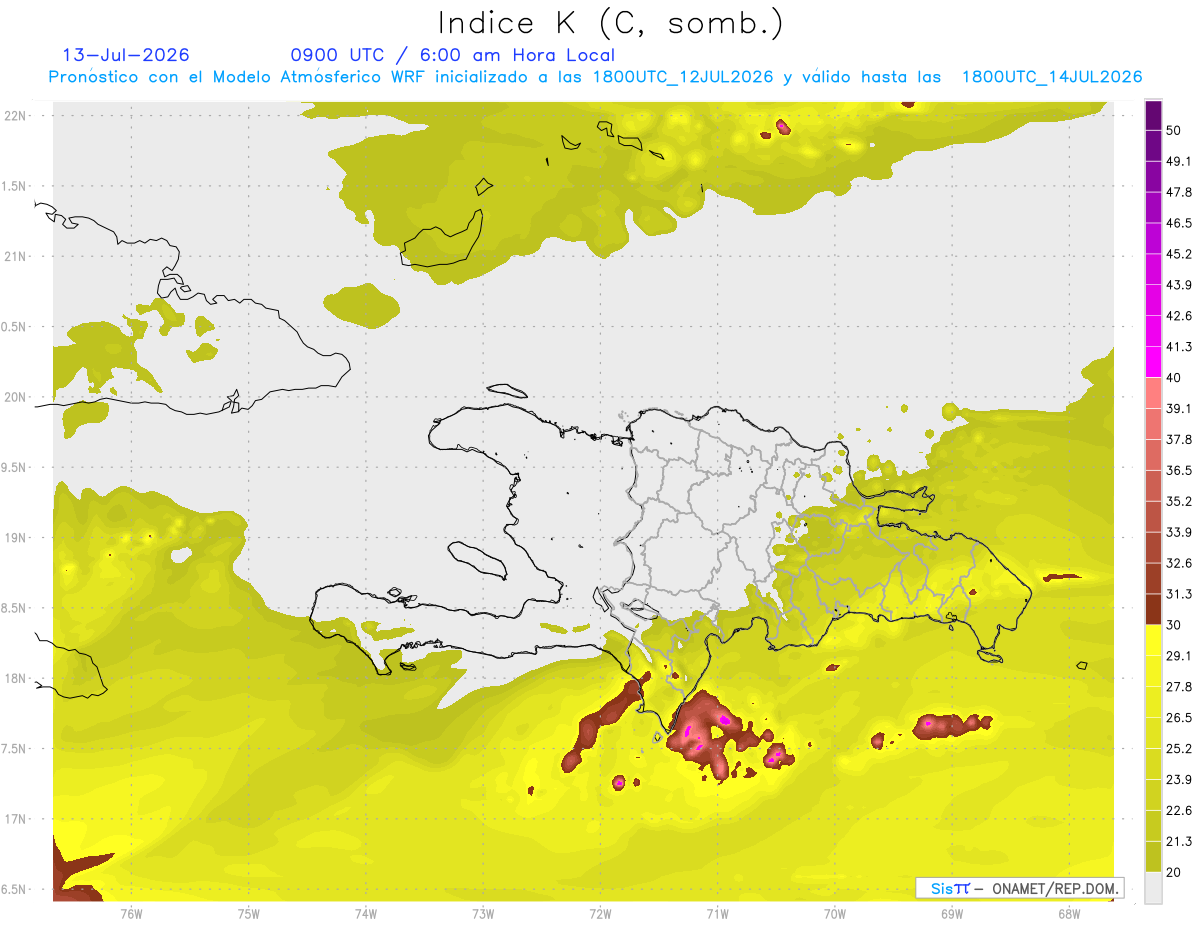Pick the gray colorbar segment below 20
This screenshot has width=1200, height=927.
(x=1153, y=888)
